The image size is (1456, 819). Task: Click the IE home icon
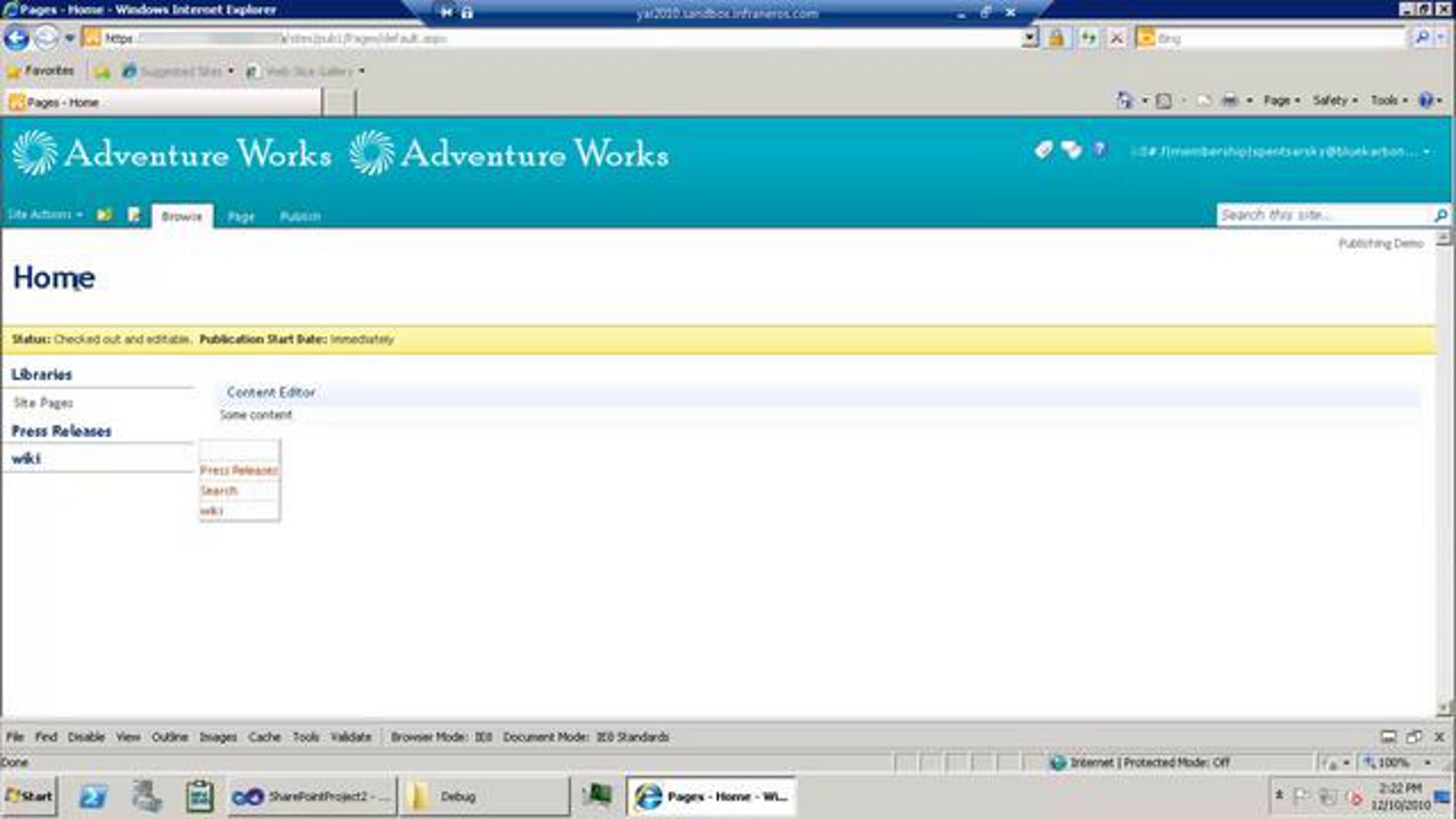pyautogui.click(x=1124, y=101)
